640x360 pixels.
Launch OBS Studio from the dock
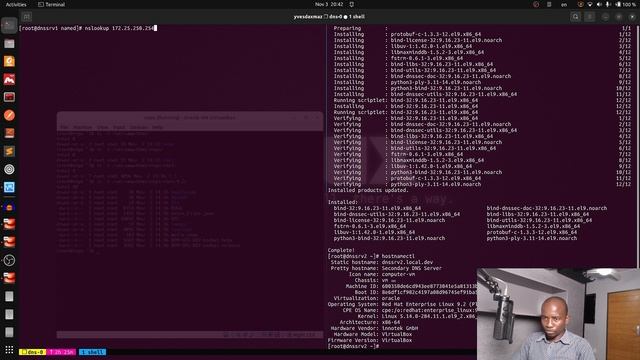coord(9,260)
